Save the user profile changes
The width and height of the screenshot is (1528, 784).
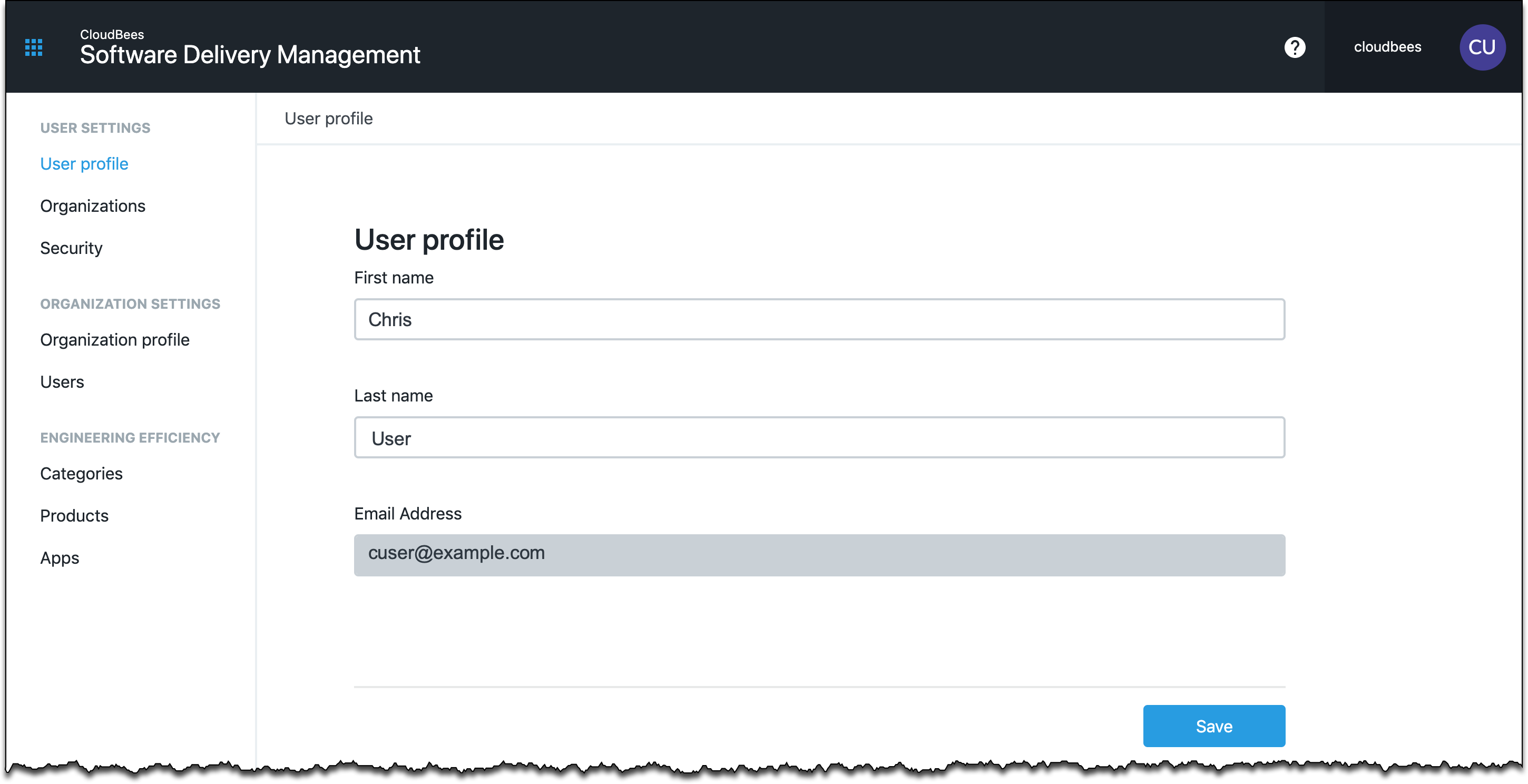coord(1213,726)
